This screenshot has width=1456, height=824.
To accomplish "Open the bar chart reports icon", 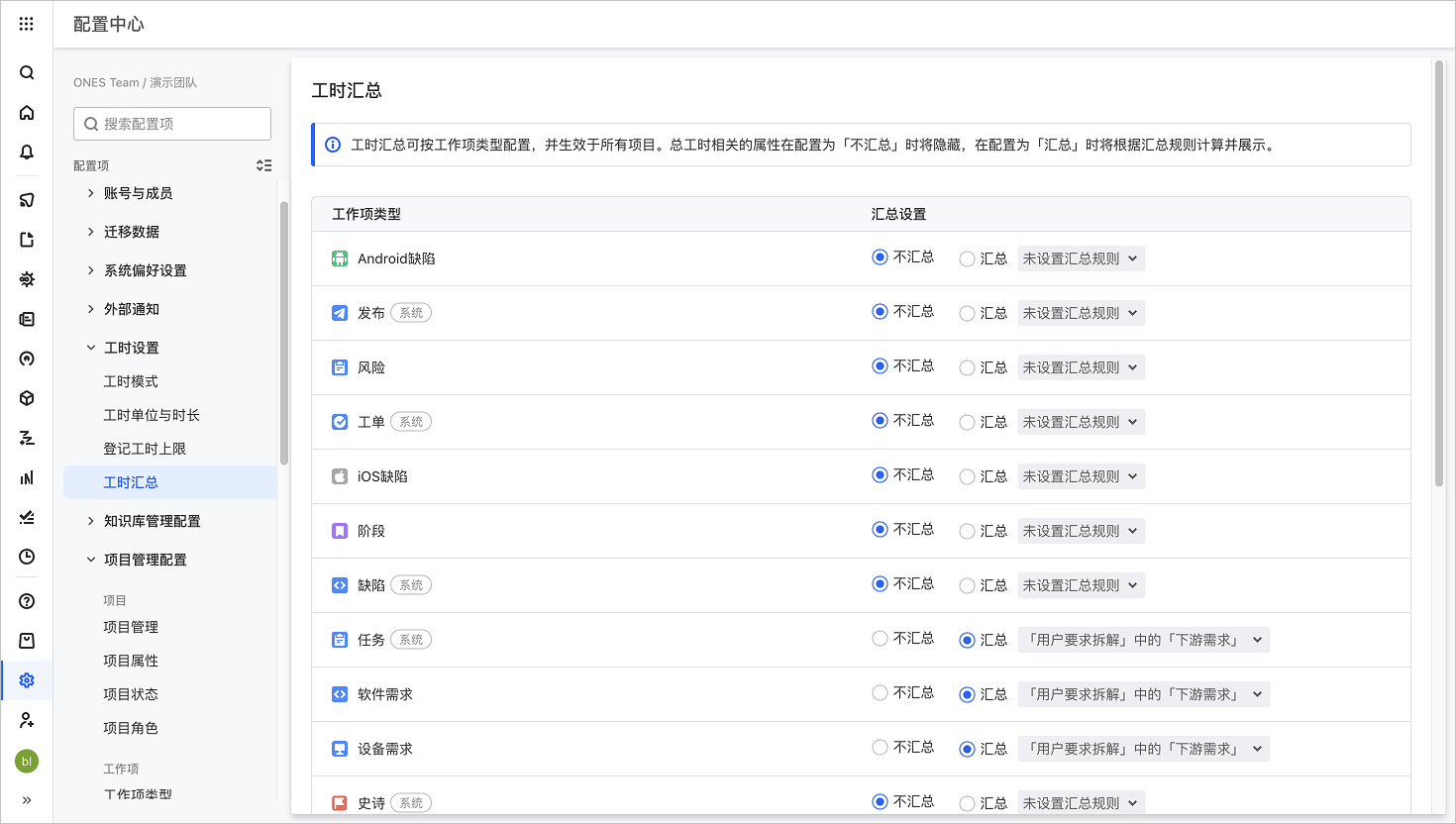I will pos(27,477).
